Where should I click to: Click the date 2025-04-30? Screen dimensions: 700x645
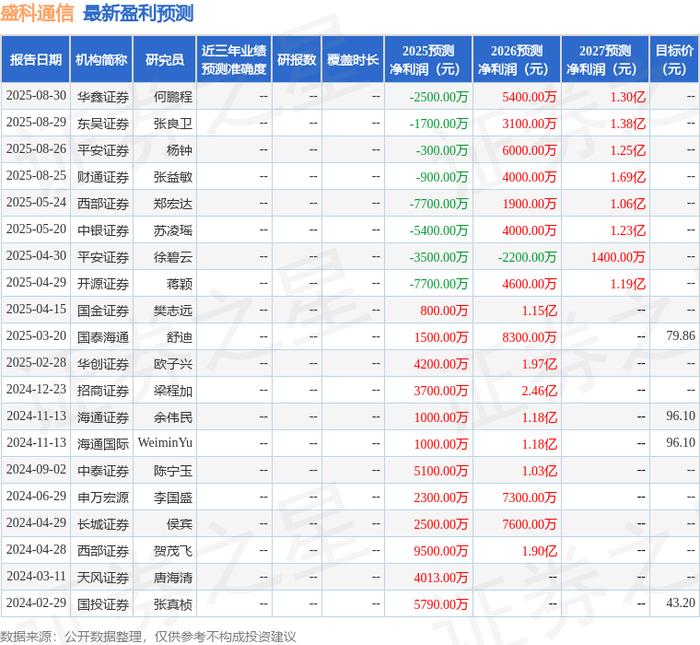tap(36, 256)
